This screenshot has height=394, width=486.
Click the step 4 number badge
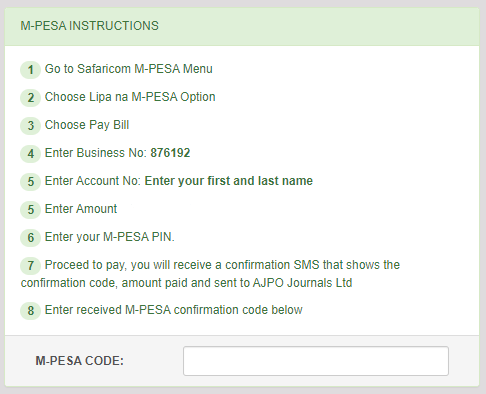pos(30,154)
